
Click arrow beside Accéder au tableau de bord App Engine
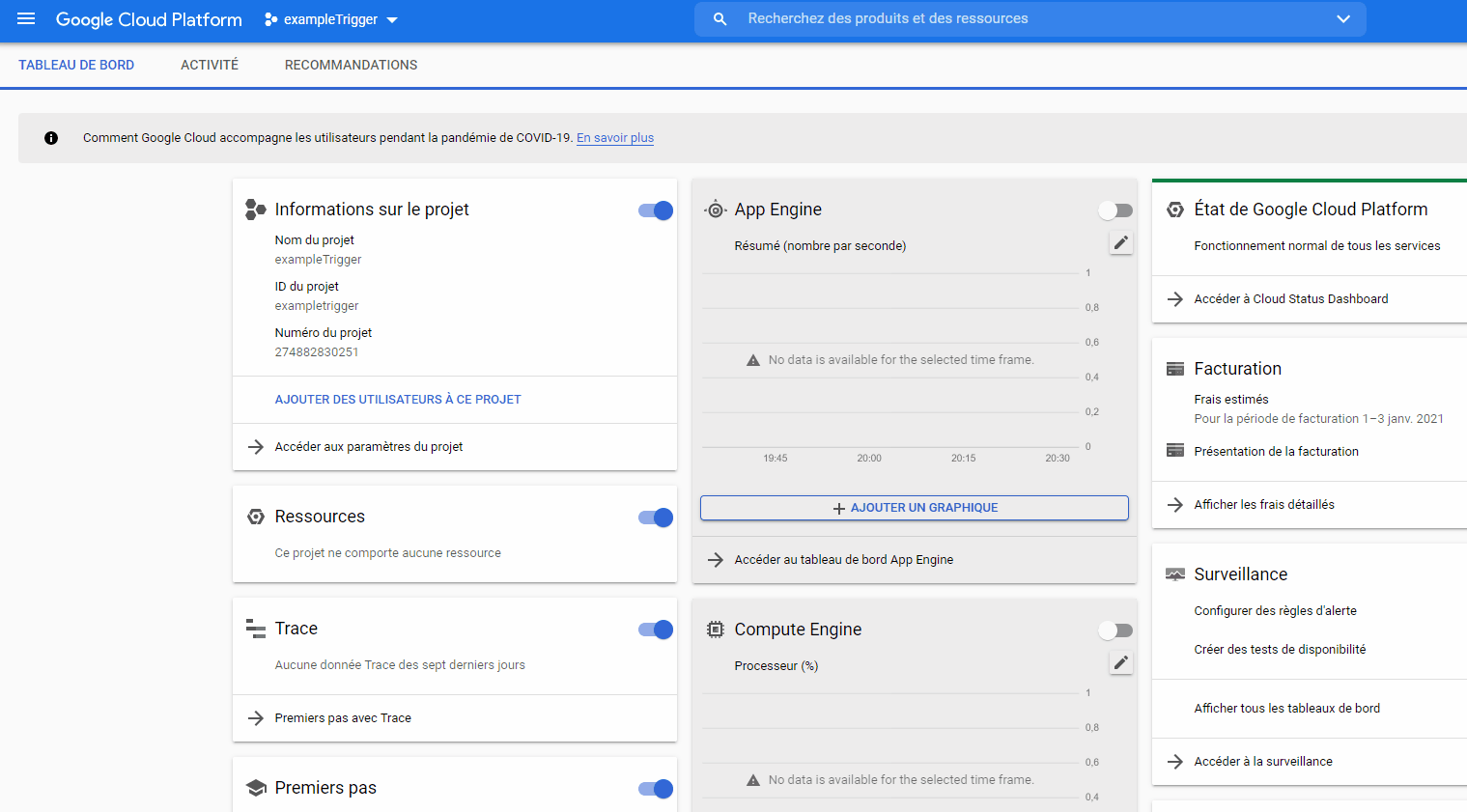pyautogui.click(x=716, y=560)
